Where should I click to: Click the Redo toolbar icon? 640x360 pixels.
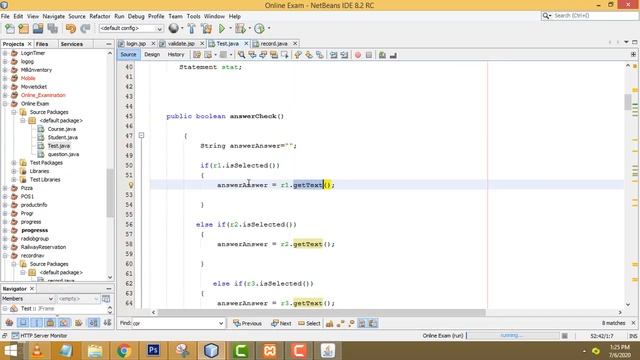[x=85, y=29]
